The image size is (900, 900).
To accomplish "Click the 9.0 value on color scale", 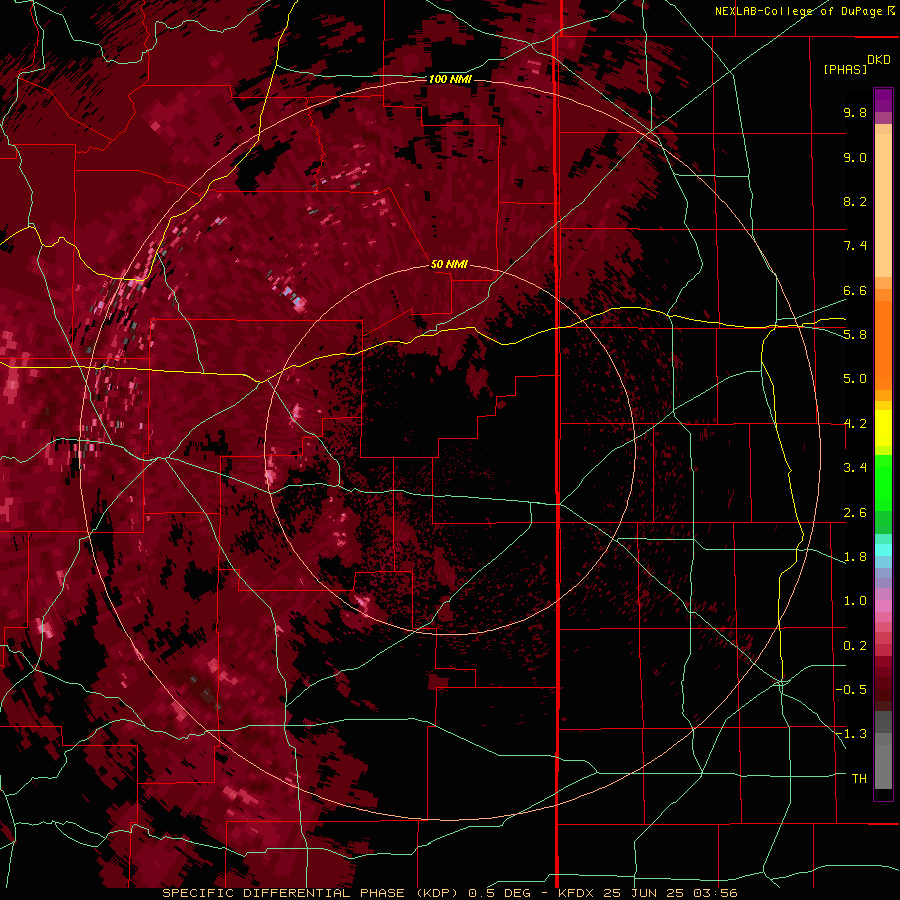I will click(855, 157).
